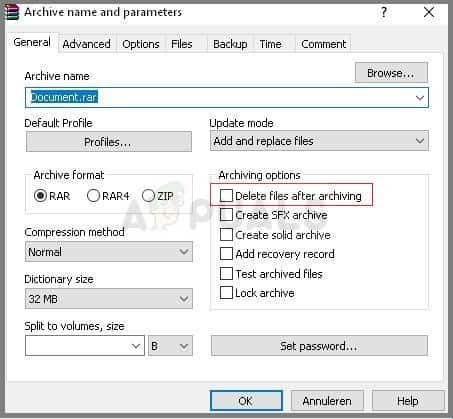Confirm with the OK button
Image resolution: width=453 pixels, height=419 pixels.
point(246,401)
